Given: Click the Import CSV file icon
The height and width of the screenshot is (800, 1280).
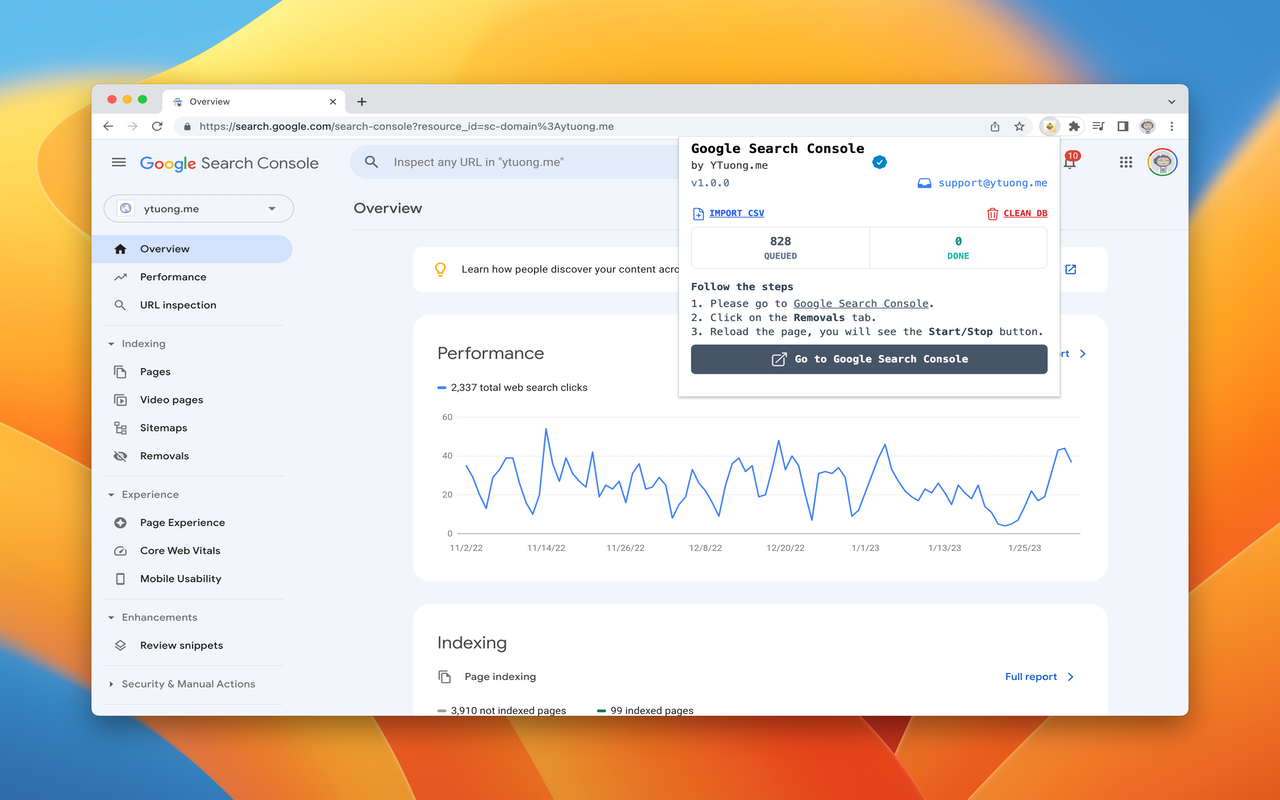Looking at the screenshot, I should point(698,213).
